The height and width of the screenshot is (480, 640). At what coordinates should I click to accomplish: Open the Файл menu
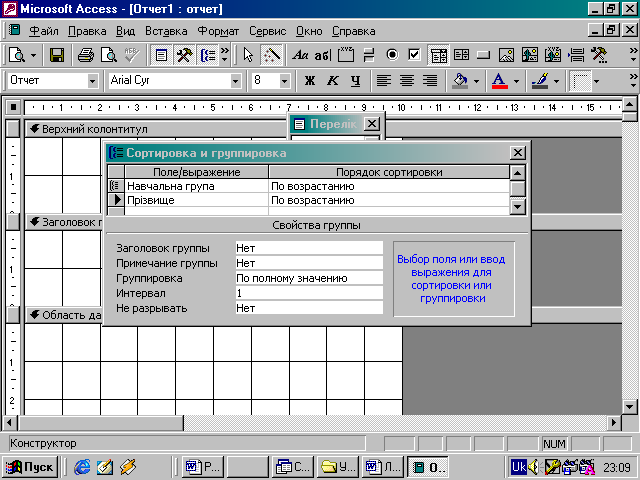[44, 31]
